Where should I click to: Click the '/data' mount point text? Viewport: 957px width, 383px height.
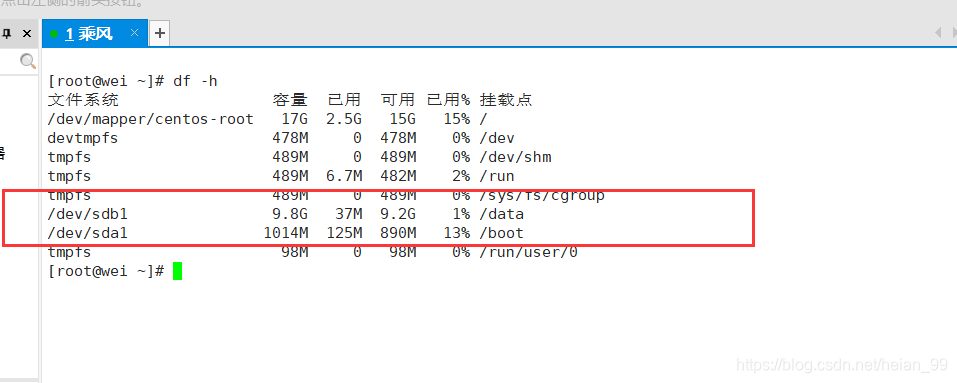[x=502, y=214]
